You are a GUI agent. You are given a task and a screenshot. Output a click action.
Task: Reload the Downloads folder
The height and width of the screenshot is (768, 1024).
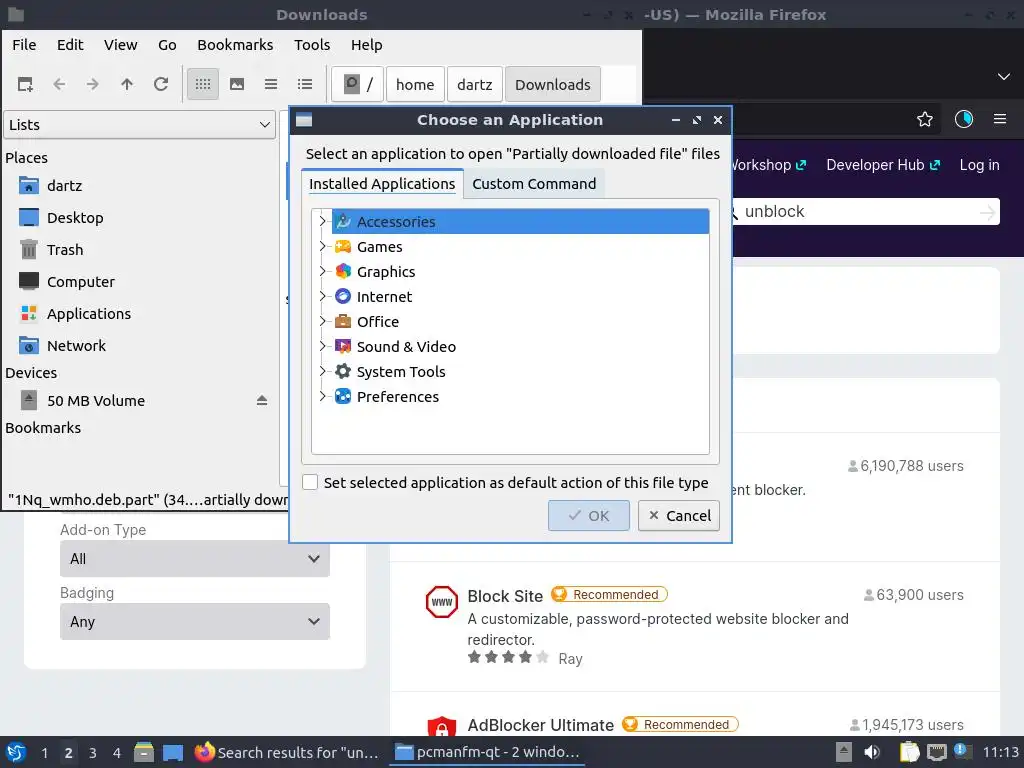161,84
